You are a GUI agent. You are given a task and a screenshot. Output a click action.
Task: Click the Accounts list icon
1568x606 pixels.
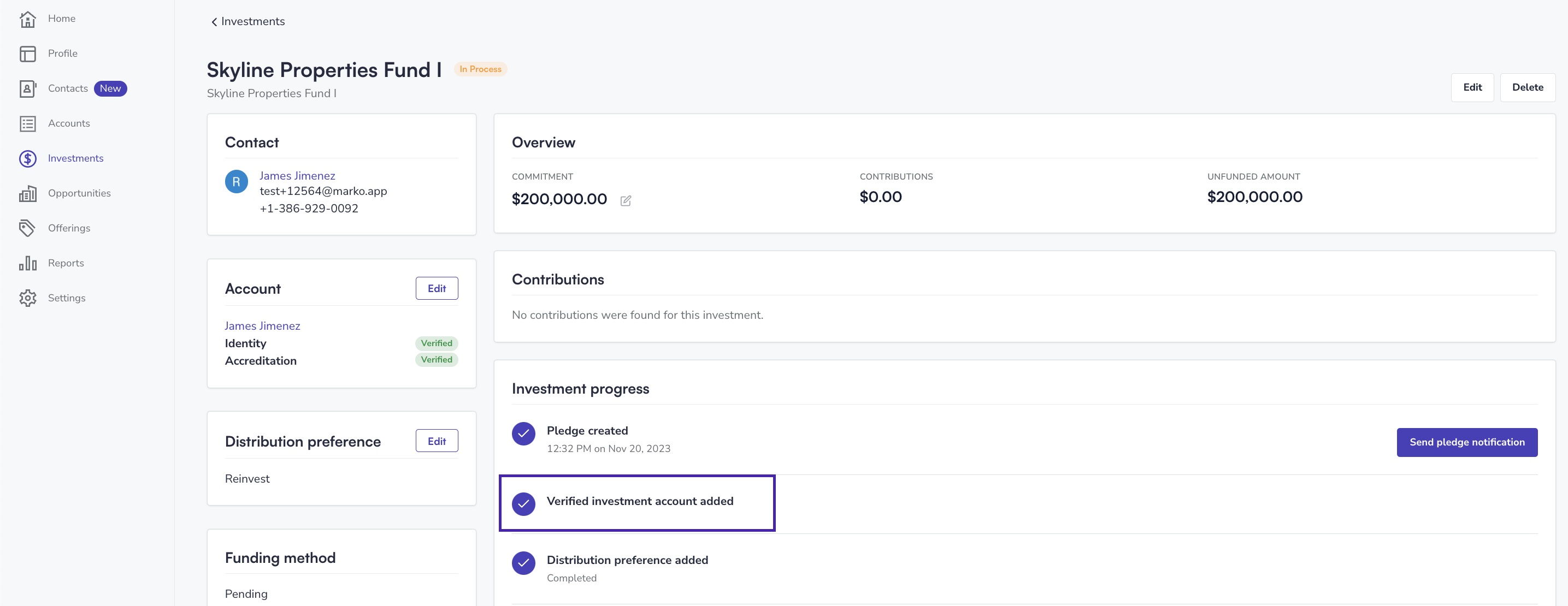pos(27,123)
